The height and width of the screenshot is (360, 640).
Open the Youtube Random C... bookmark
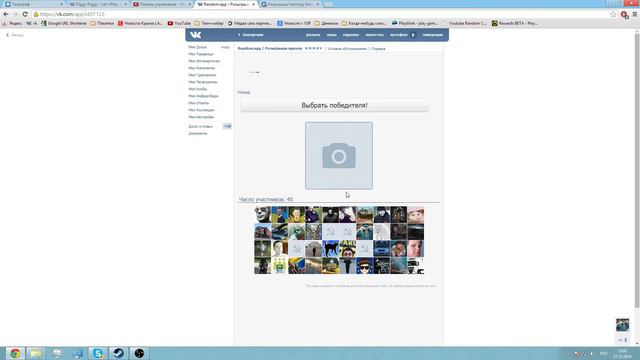click(464, 23)
